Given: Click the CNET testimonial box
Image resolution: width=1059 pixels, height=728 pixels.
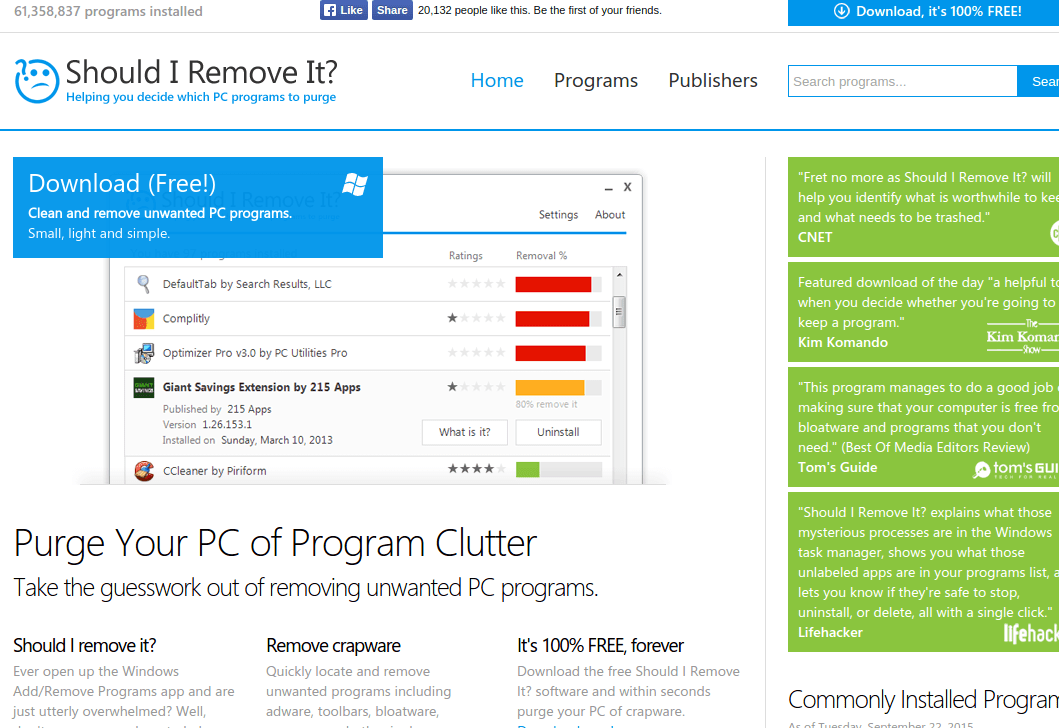Looking at the screenshot, I should coord(923,207).
